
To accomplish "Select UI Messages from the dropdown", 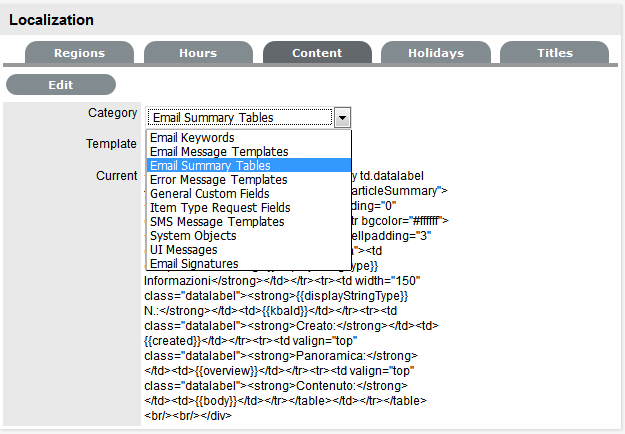I will pos(184,250).
